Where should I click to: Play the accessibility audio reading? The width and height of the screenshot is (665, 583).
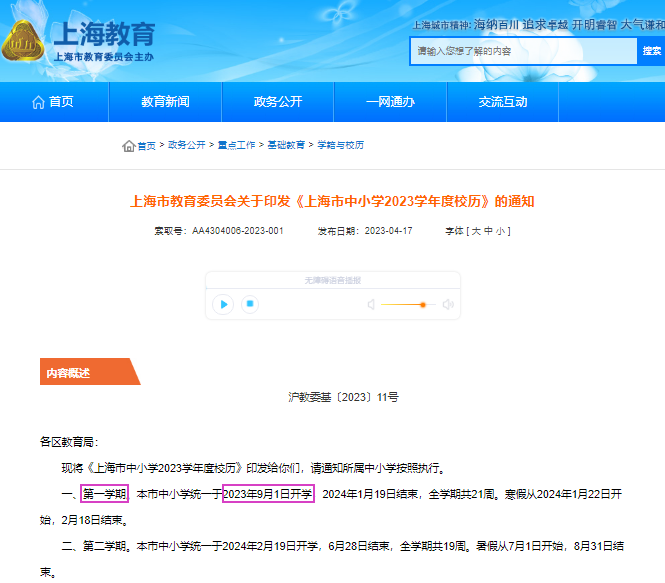224,304
